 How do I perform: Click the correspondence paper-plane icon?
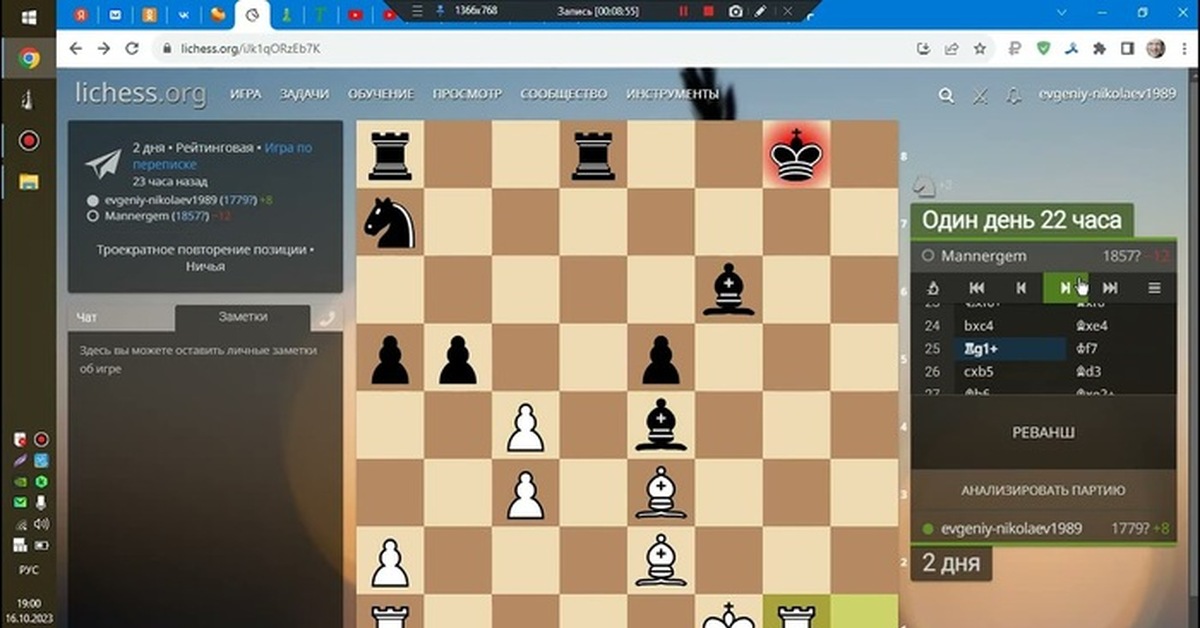coord(102,165)
